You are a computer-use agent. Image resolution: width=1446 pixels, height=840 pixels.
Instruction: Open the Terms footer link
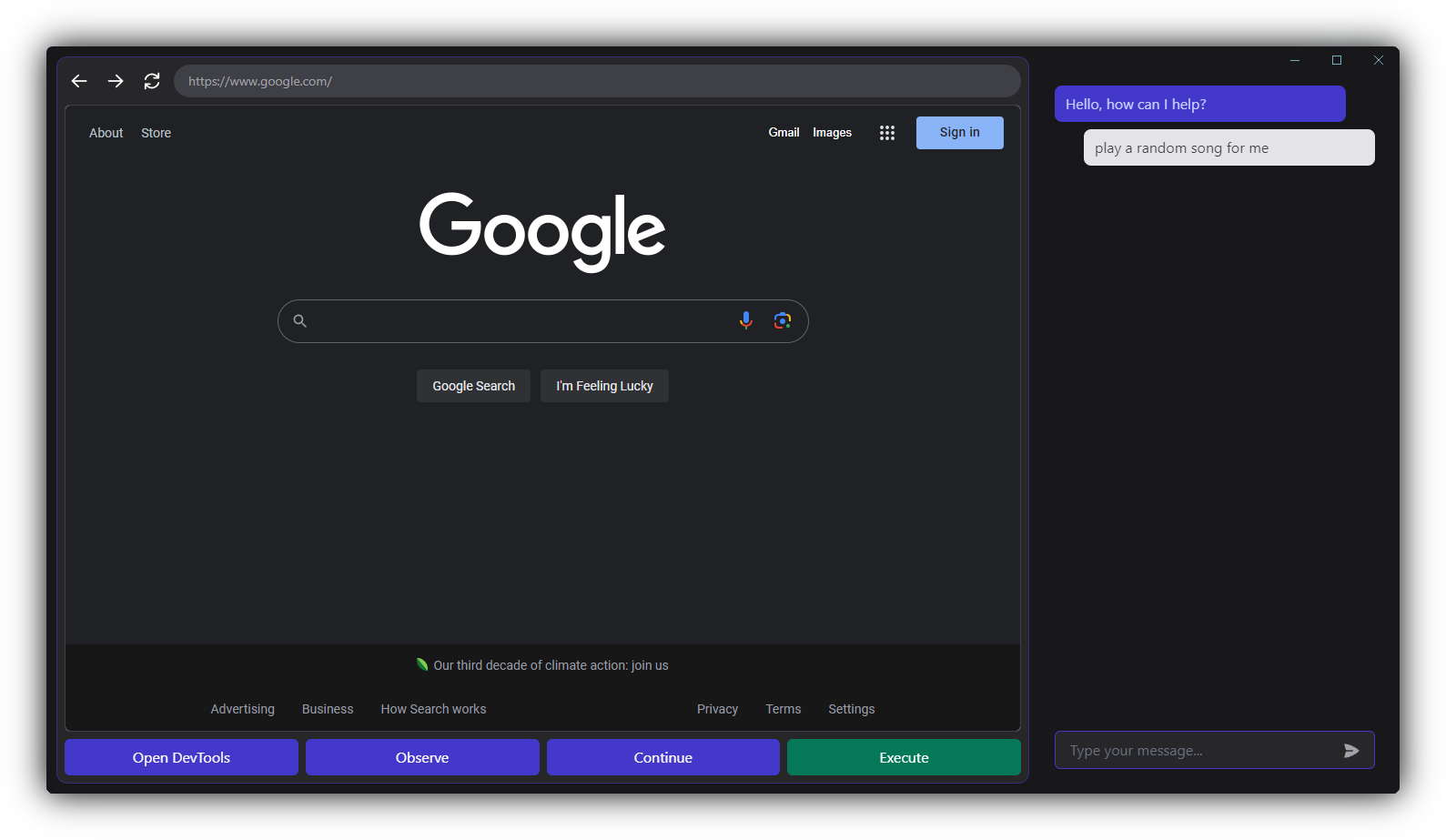[x=784, y=709]
